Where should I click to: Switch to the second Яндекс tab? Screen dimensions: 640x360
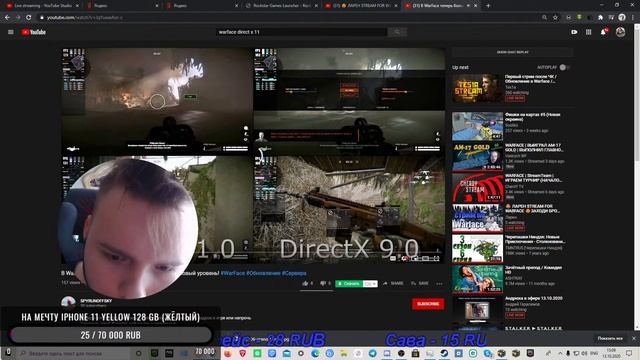(x=202, y=6)
